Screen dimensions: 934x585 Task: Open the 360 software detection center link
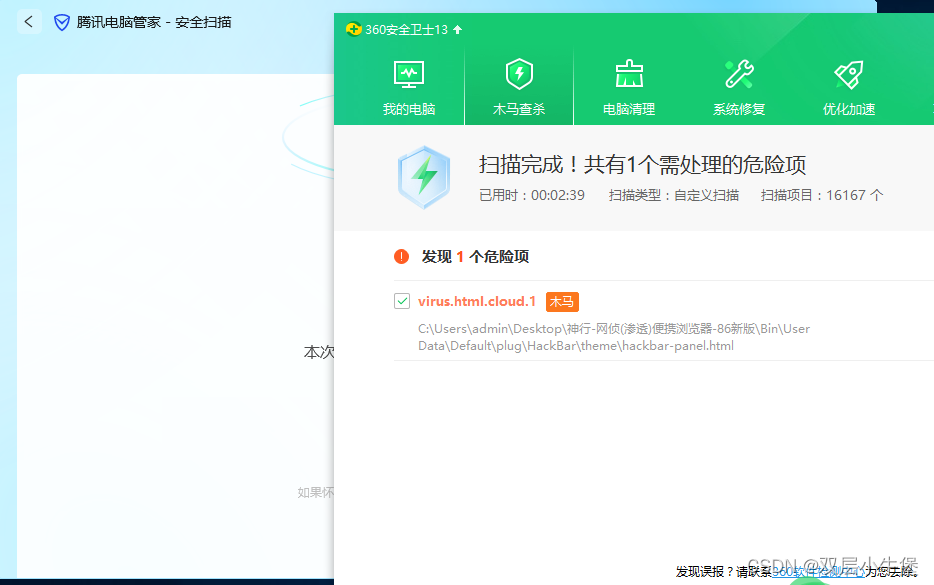(x=818, y=572)
